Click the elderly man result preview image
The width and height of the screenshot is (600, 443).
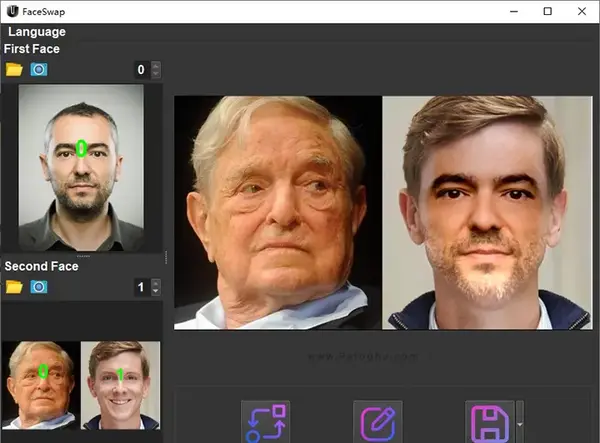point(278,213)
